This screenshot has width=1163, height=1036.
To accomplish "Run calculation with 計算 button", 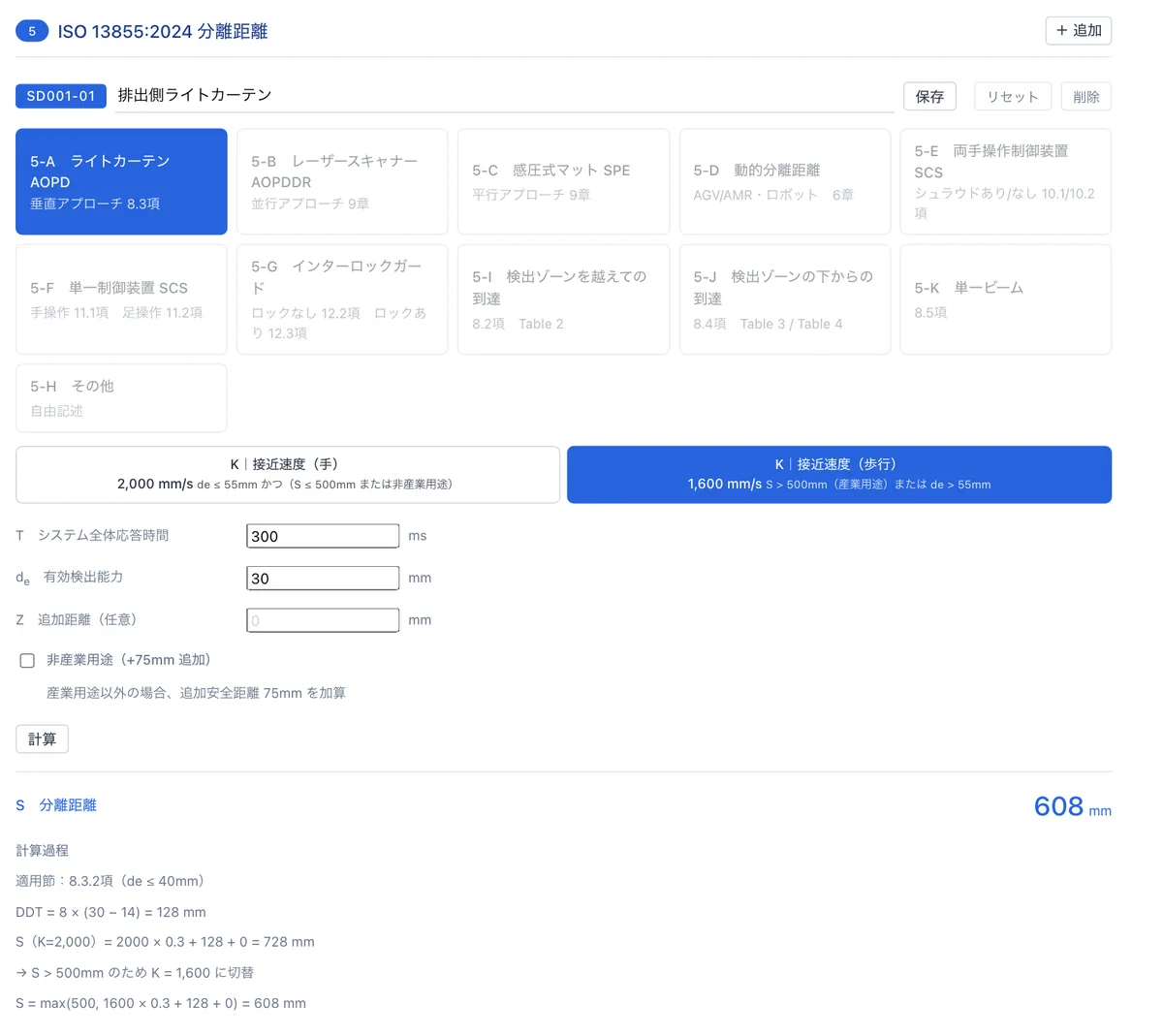I will pyautogui.click(x=42, y=738).
